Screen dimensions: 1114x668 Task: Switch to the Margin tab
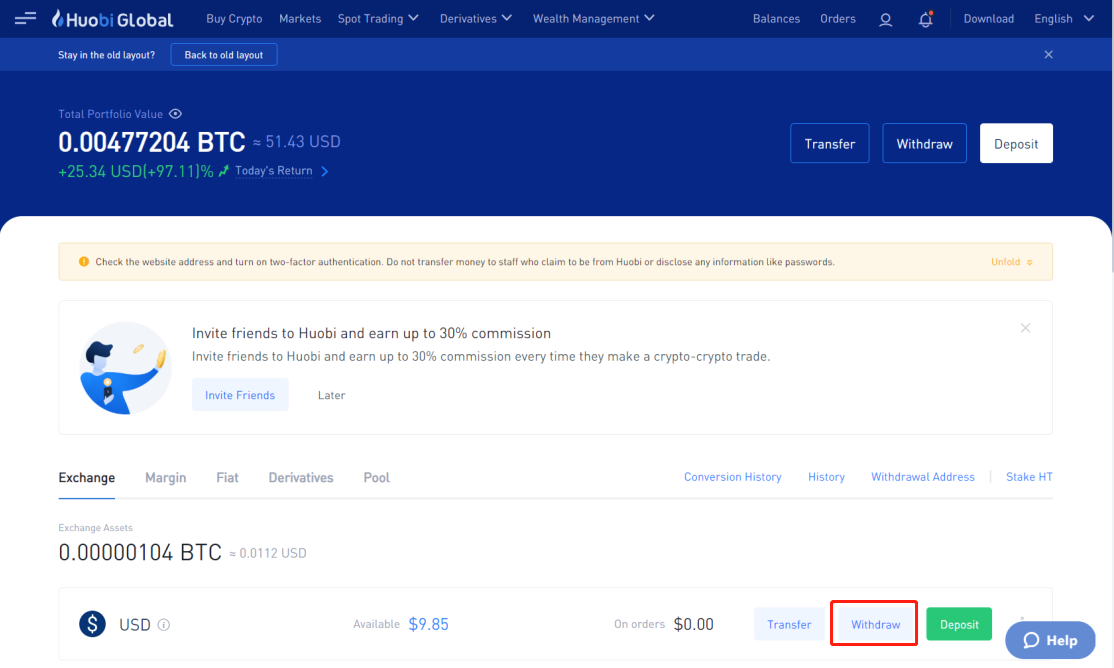(x=166, y=478)
